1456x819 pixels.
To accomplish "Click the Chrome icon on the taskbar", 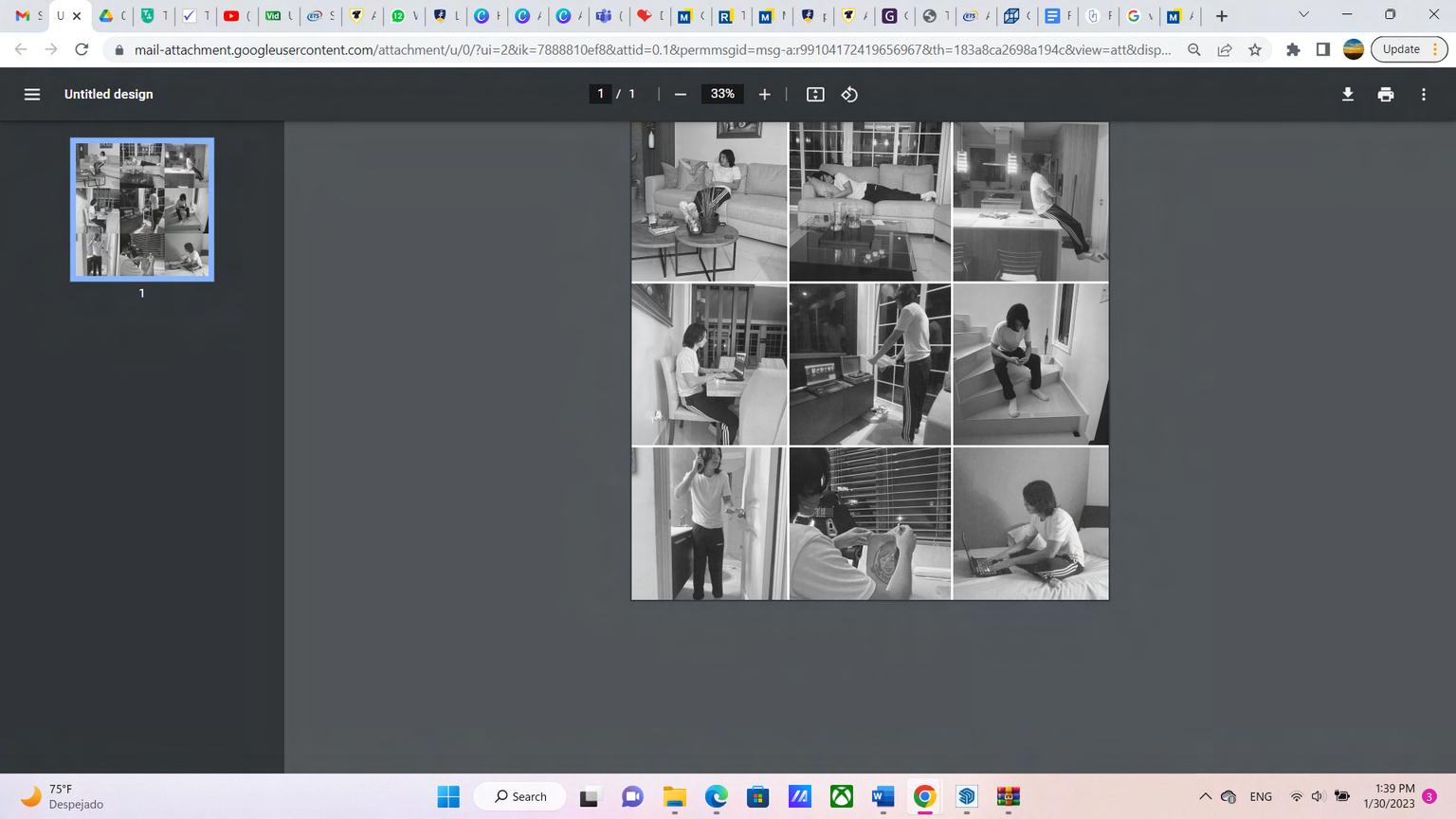I will click(x=924, y=796).
